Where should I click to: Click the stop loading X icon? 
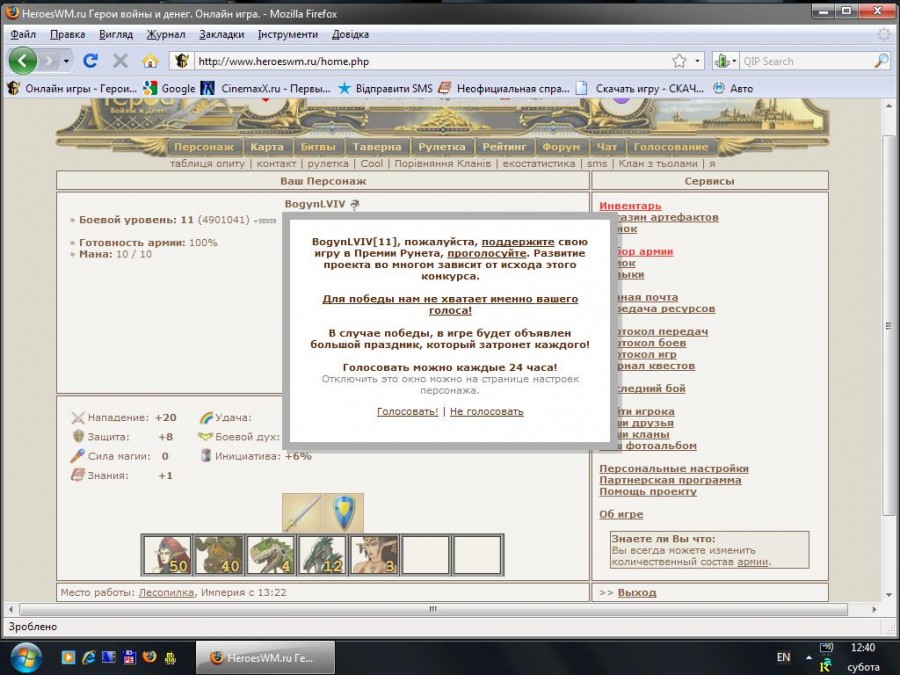pyautogui.click(x=120, y=60)
